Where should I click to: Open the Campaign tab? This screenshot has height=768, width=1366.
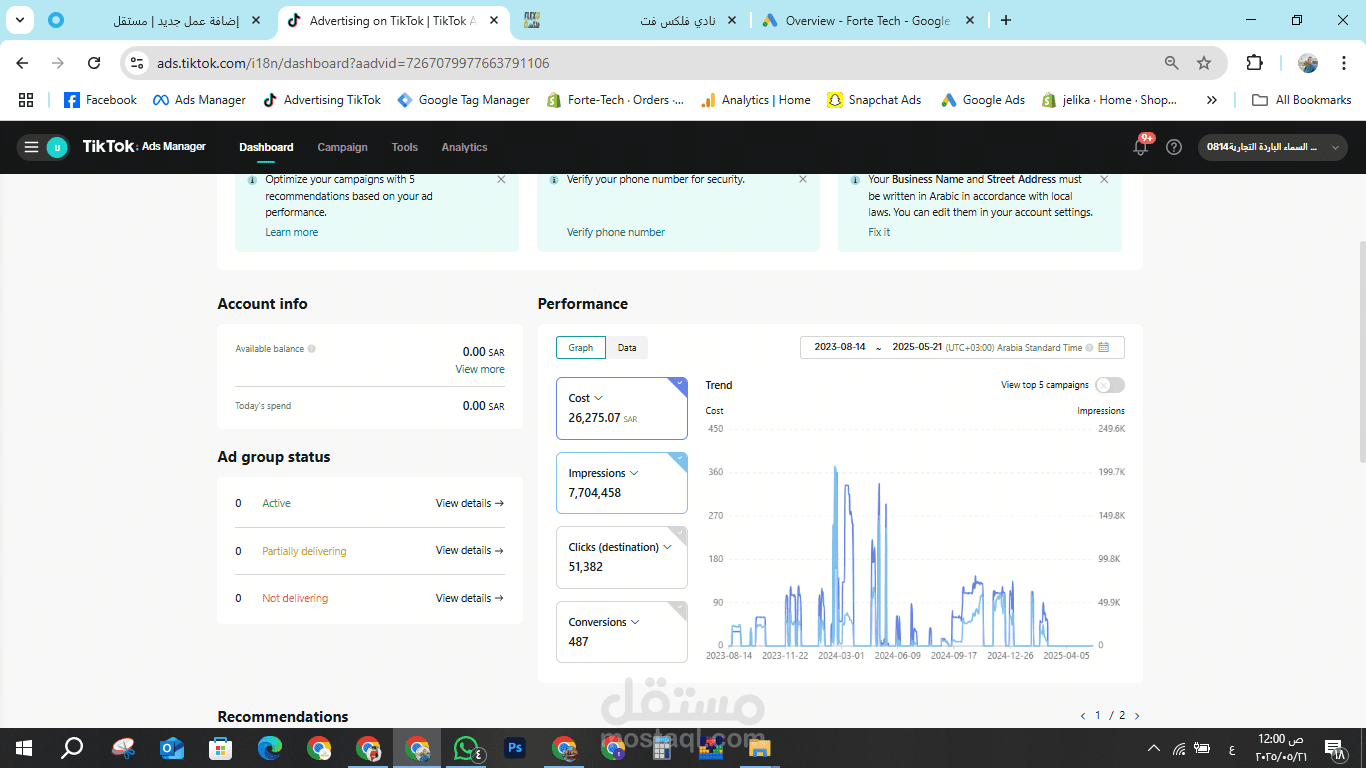[343, 147]
